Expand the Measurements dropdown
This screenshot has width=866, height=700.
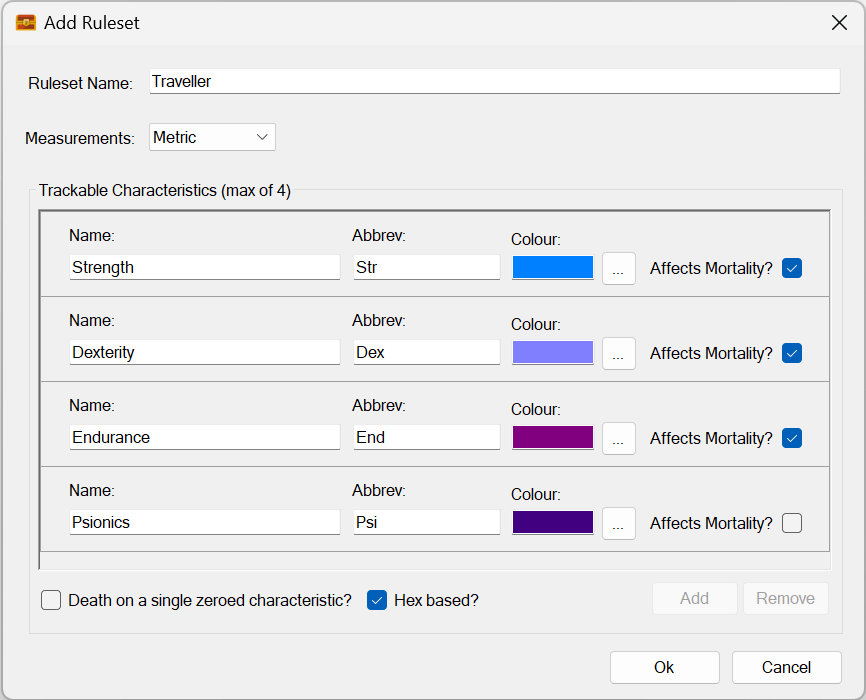tap(212, 137)
